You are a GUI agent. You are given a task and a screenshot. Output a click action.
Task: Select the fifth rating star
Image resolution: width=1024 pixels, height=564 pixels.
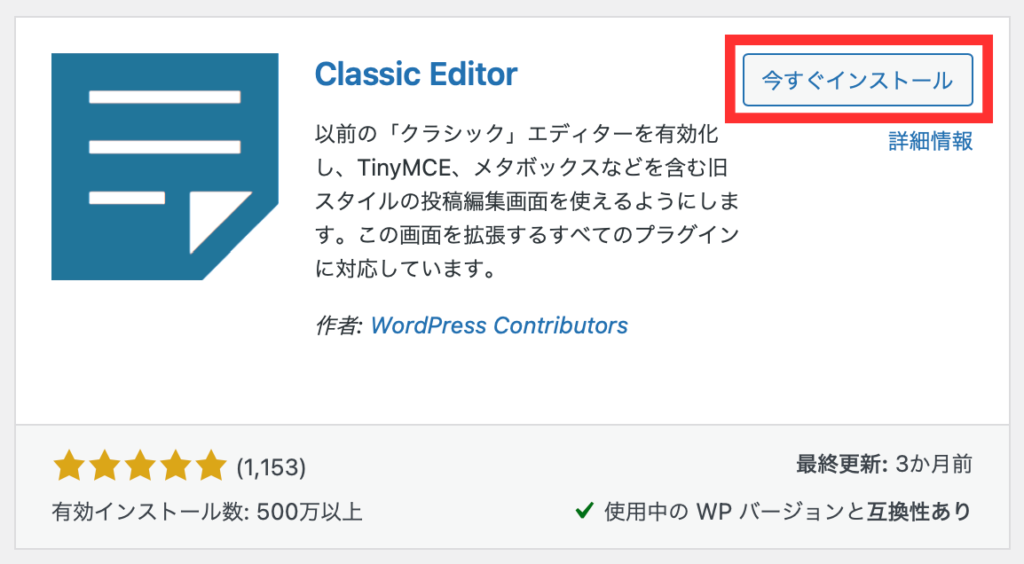[x=210, y=466]
